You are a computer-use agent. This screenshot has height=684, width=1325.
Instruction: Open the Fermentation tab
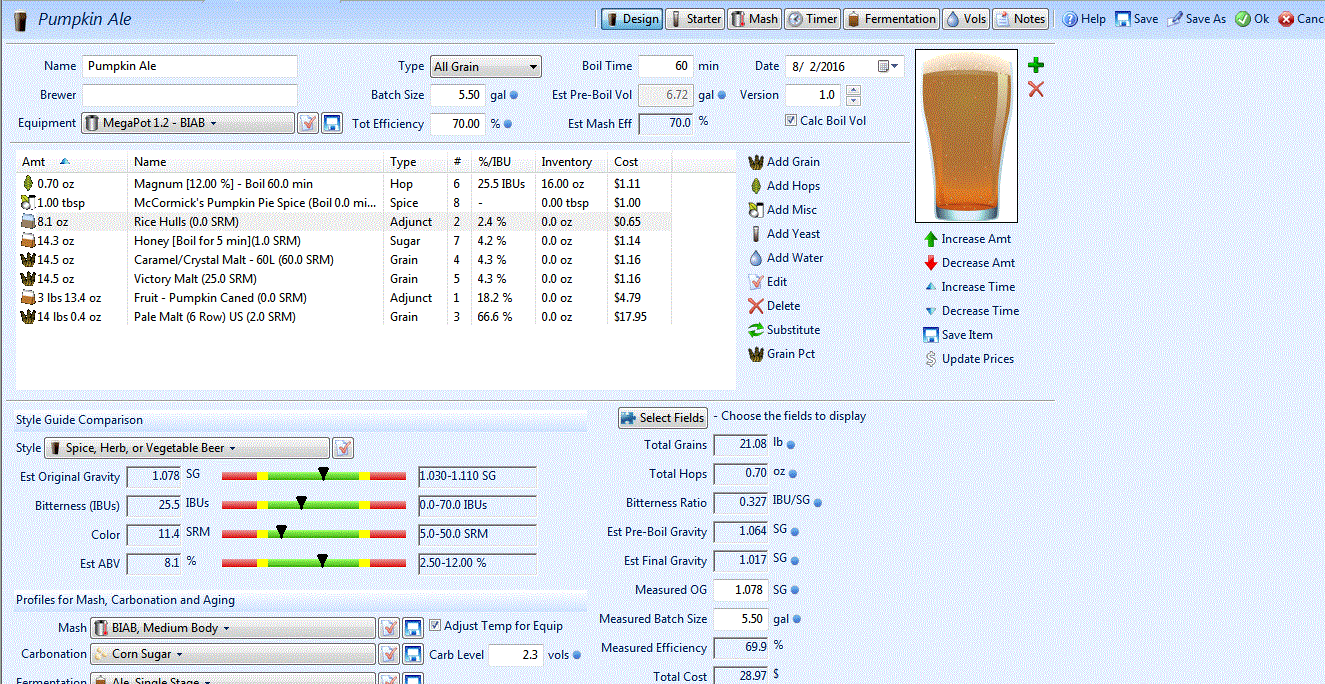pyautogui.click(x=891, y=19)
